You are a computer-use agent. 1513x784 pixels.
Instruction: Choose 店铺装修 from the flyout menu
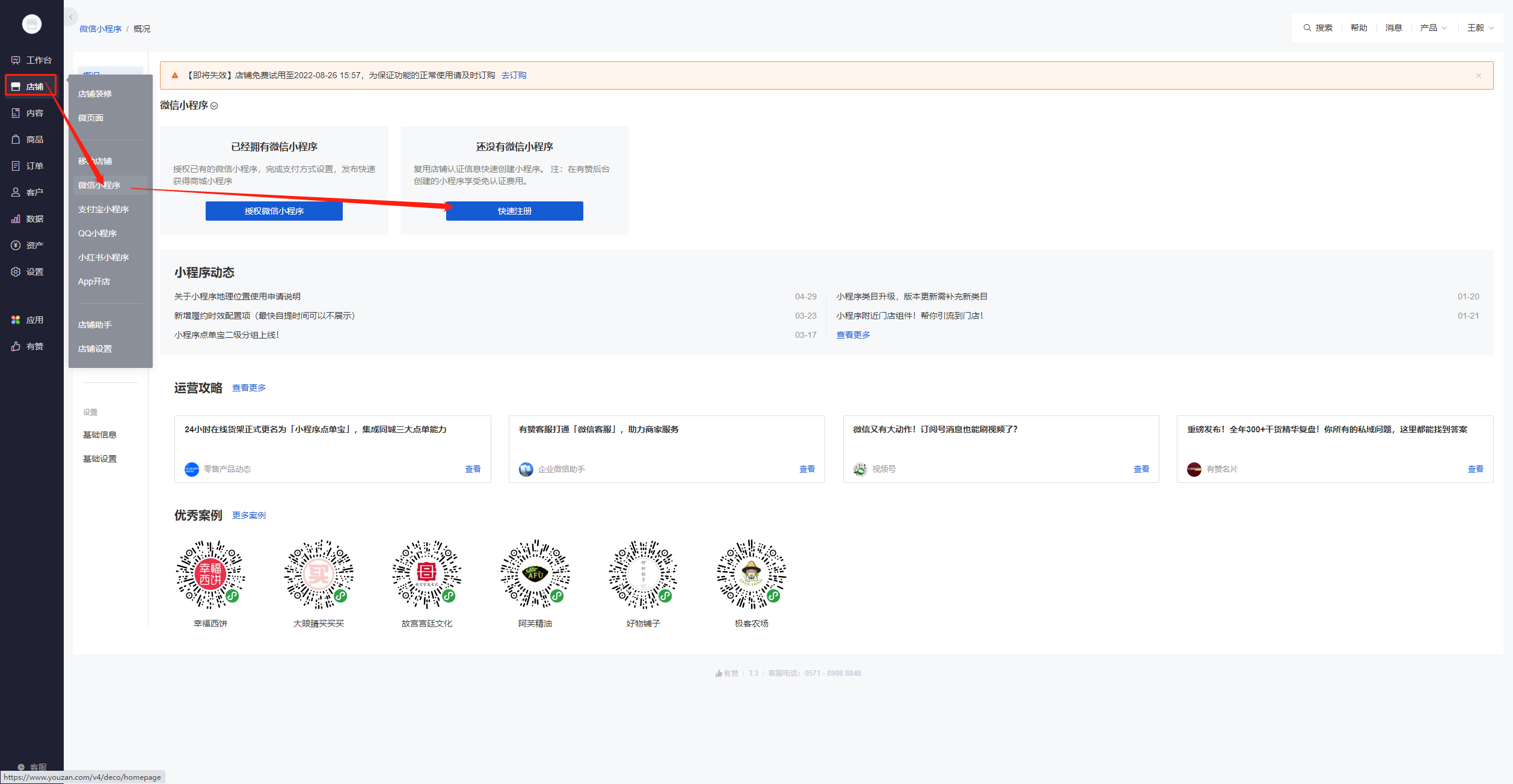95,94
